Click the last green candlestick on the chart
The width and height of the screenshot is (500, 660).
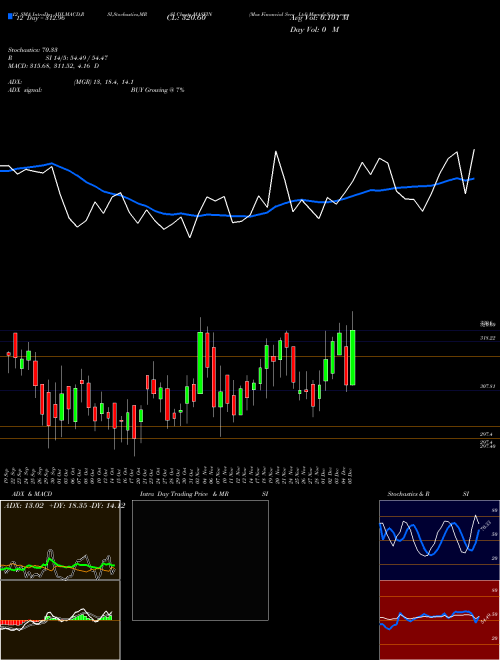[x=352, y=357]
